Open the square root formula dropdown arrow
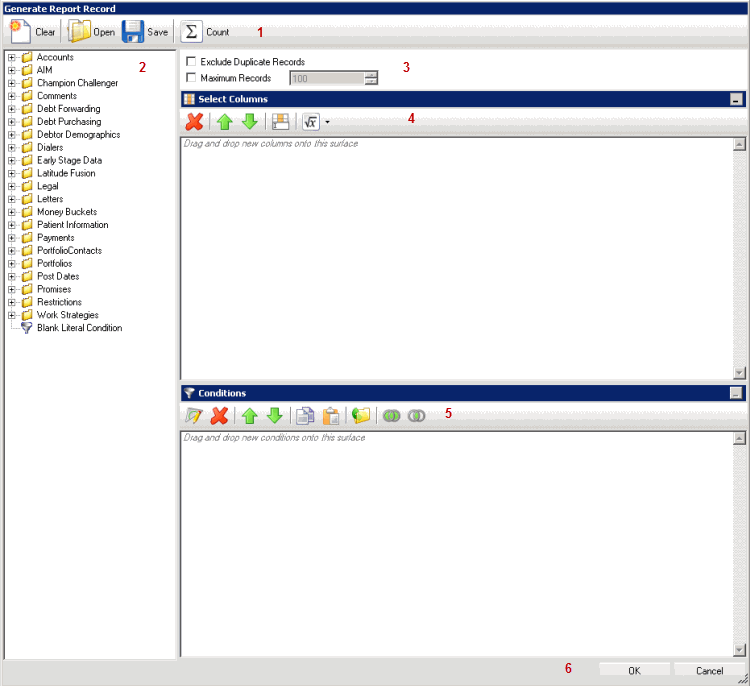750x686 pixels. pos(328,122)
